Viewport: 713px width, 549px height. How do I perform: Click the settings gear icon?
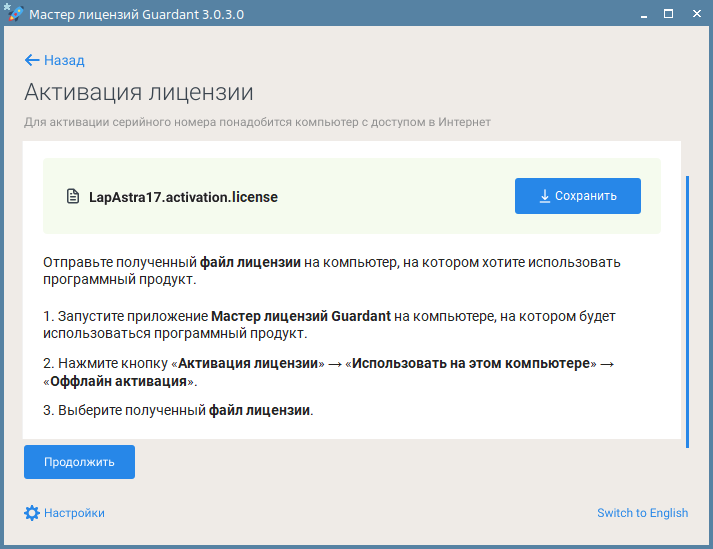(32, 513)
